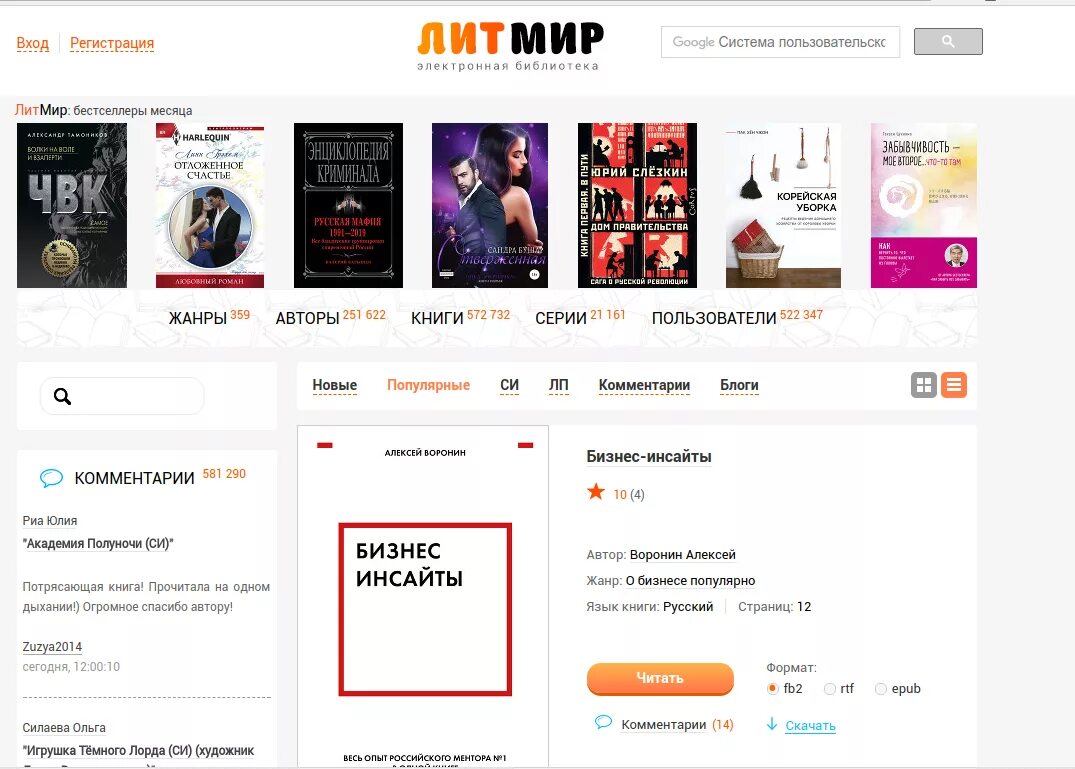This screenshot has height=769, width=1075.
Task: Select the epub format radio button
Action: [881, 689]
